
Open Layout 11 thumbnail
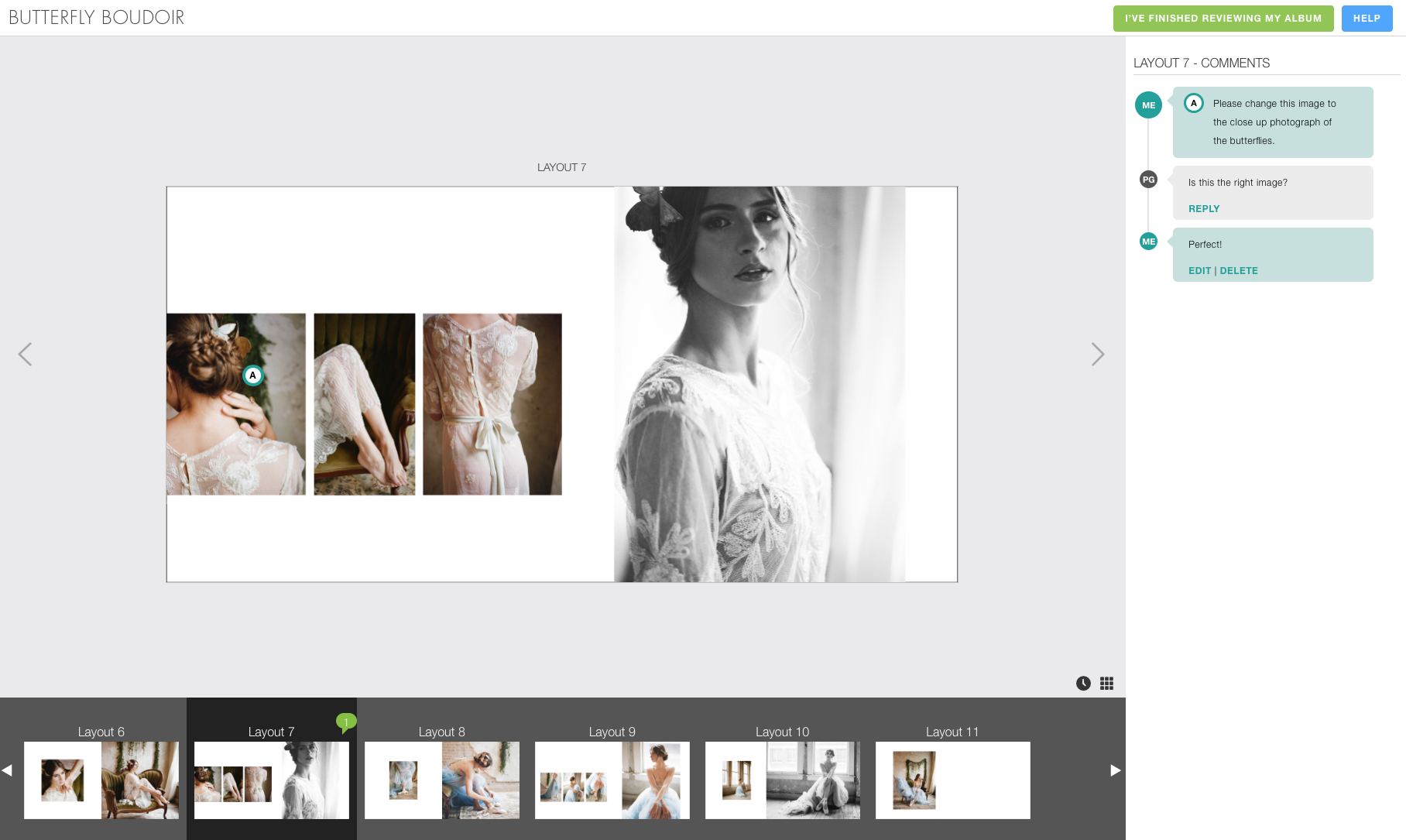953,780
